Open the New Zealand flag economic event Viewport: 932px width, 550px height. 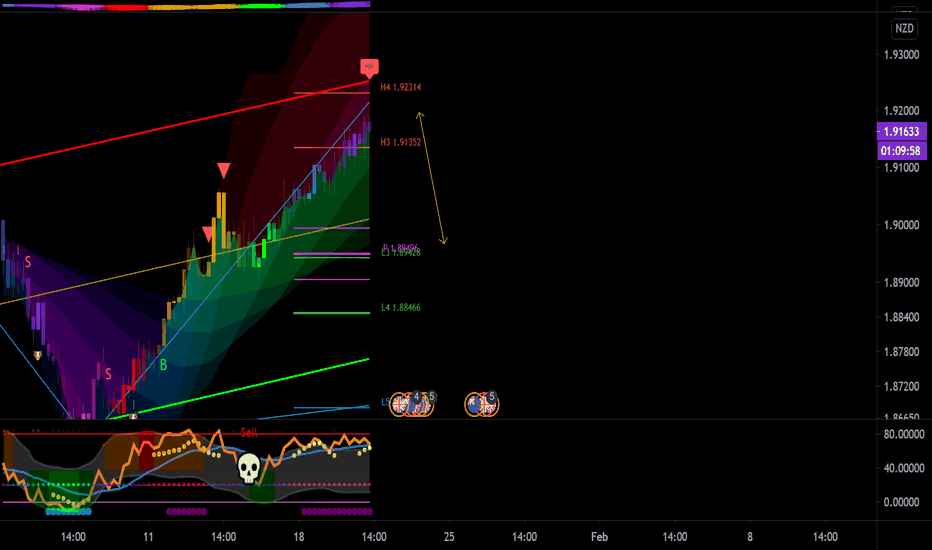(x=474, y=404)
